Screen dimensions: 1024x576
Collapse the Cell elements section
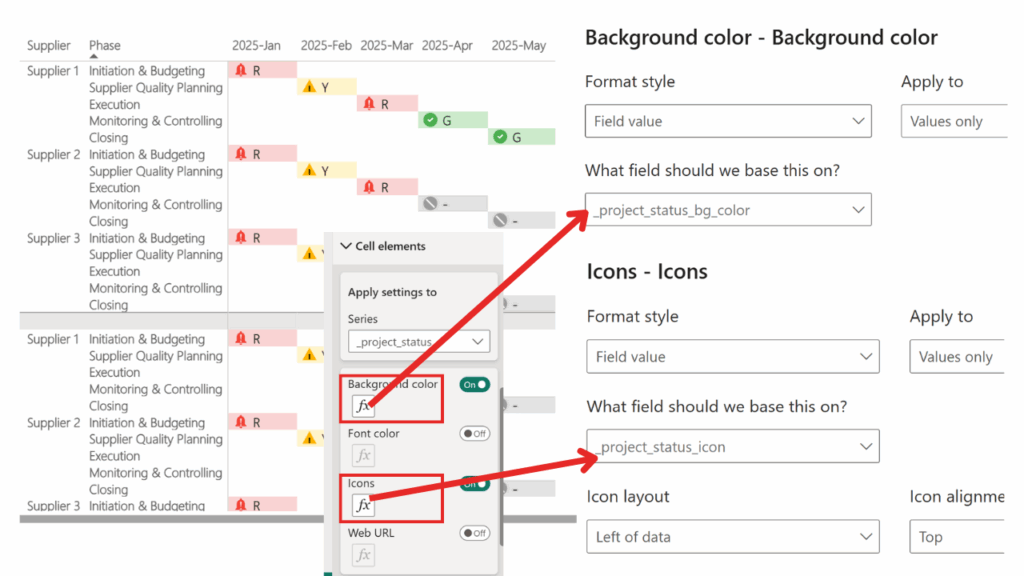point(346,246)
